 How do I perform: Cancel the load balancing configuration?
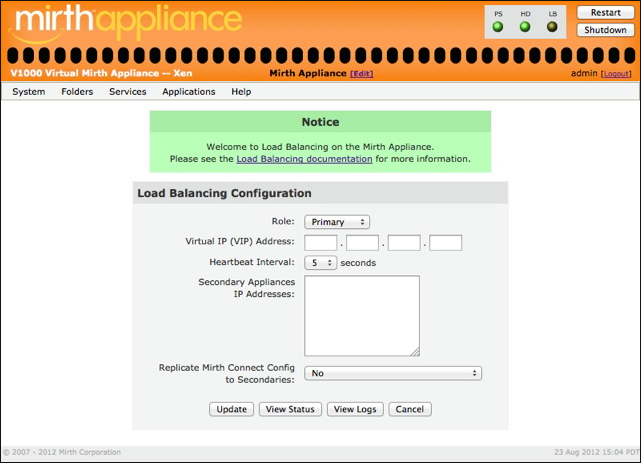coord(410,409)
